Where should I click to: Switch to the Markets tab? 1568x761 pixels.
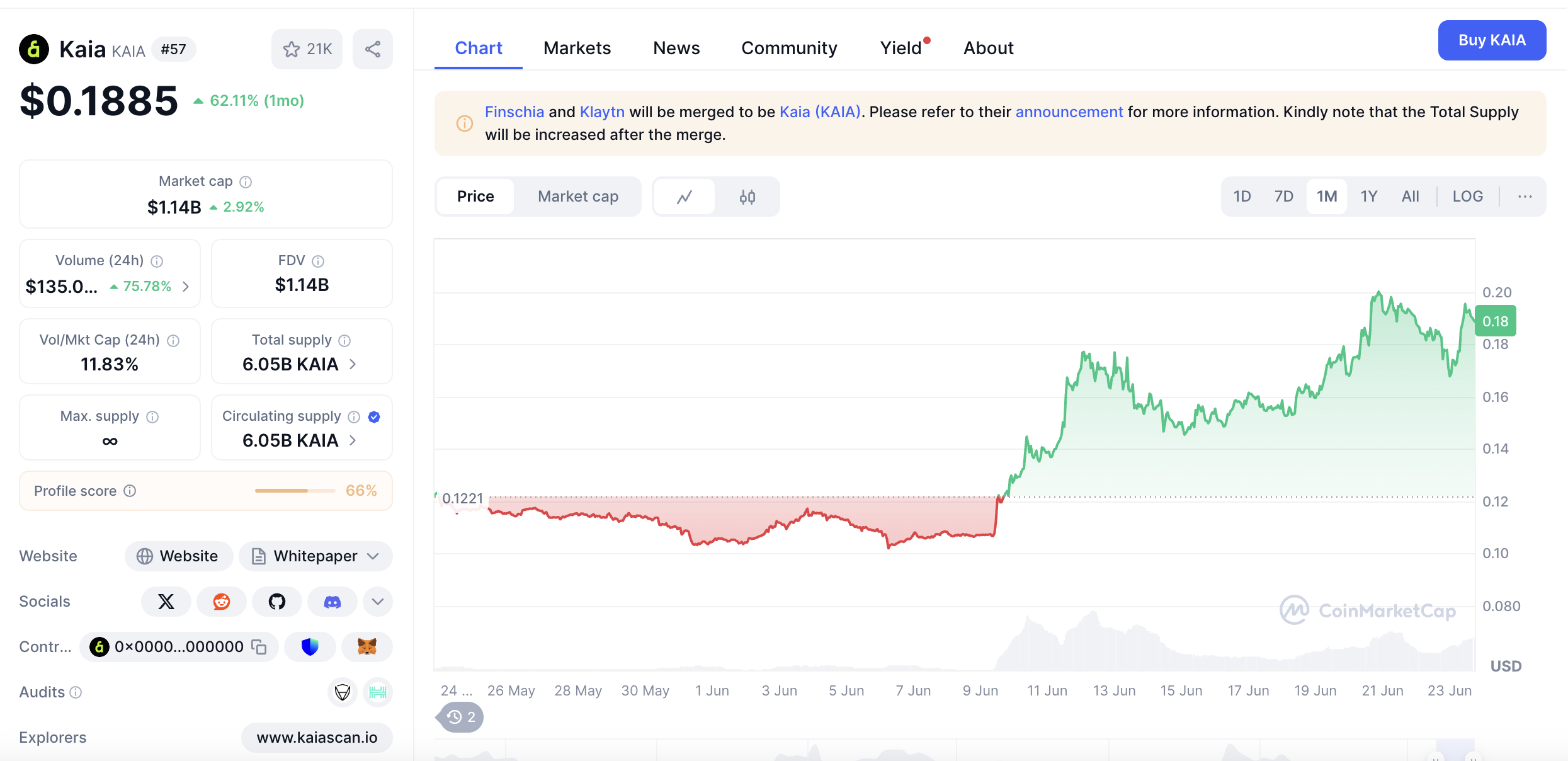click(x=577, y=48)
